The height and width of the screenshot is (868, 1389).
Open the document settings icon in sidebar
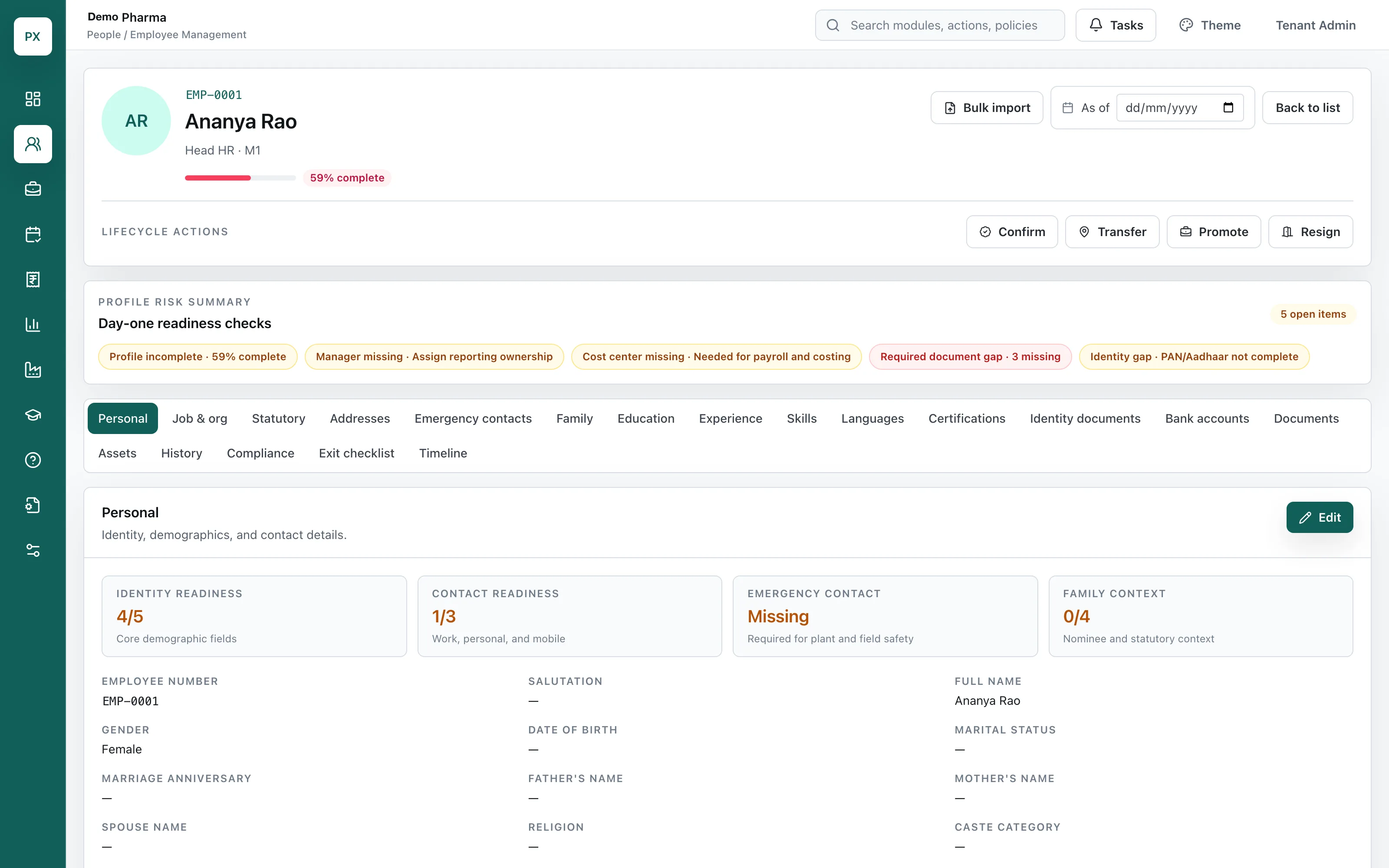[x=33, y=505]
